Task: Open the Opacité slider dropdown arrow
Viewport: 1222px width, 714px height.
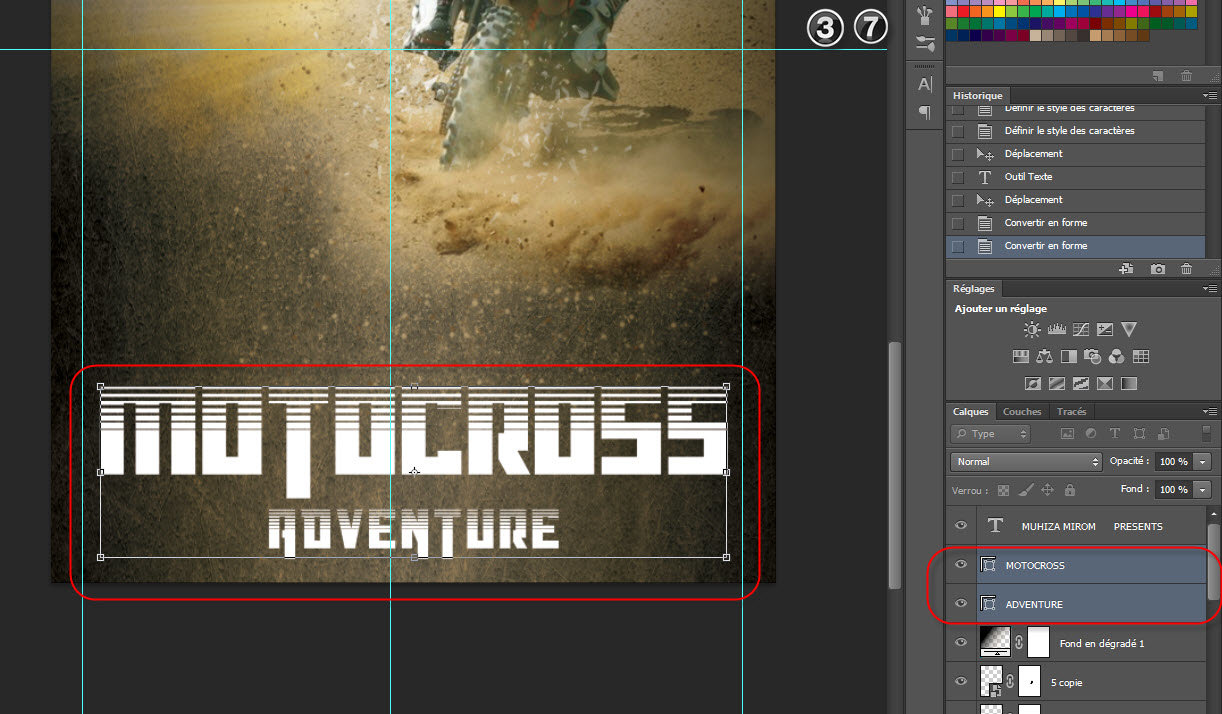Action: point(1201,462)
